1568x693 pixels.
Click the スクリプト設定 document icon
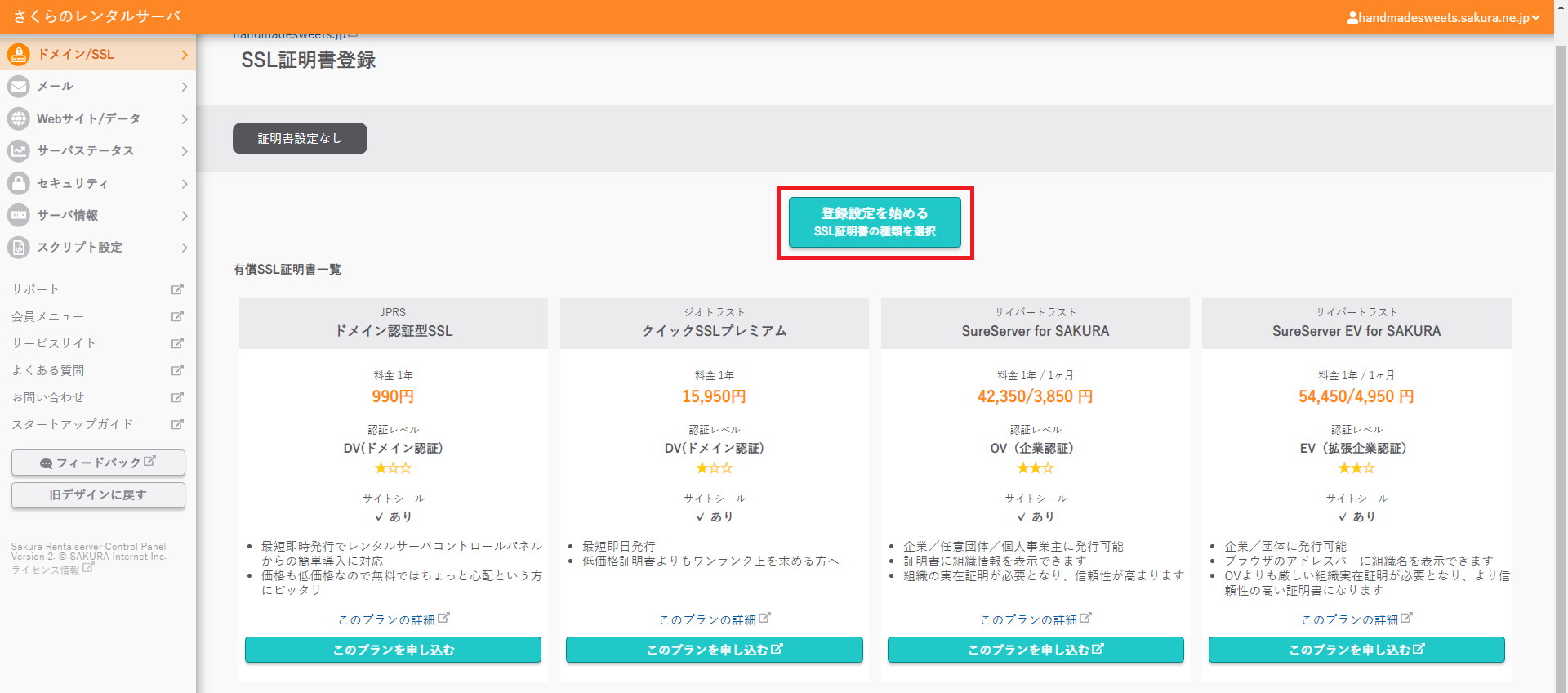(18, 248)
